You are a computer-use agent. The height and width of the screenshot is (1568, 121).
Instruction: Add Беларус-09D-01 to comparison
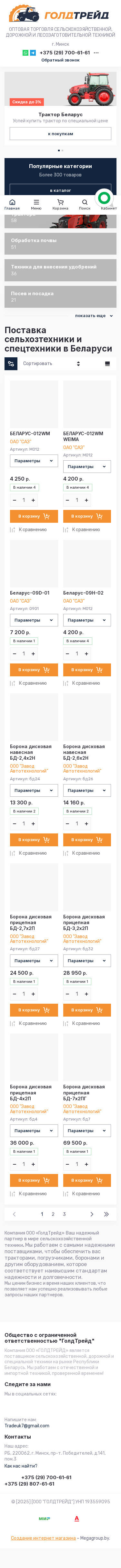click(x=29, y=683)
